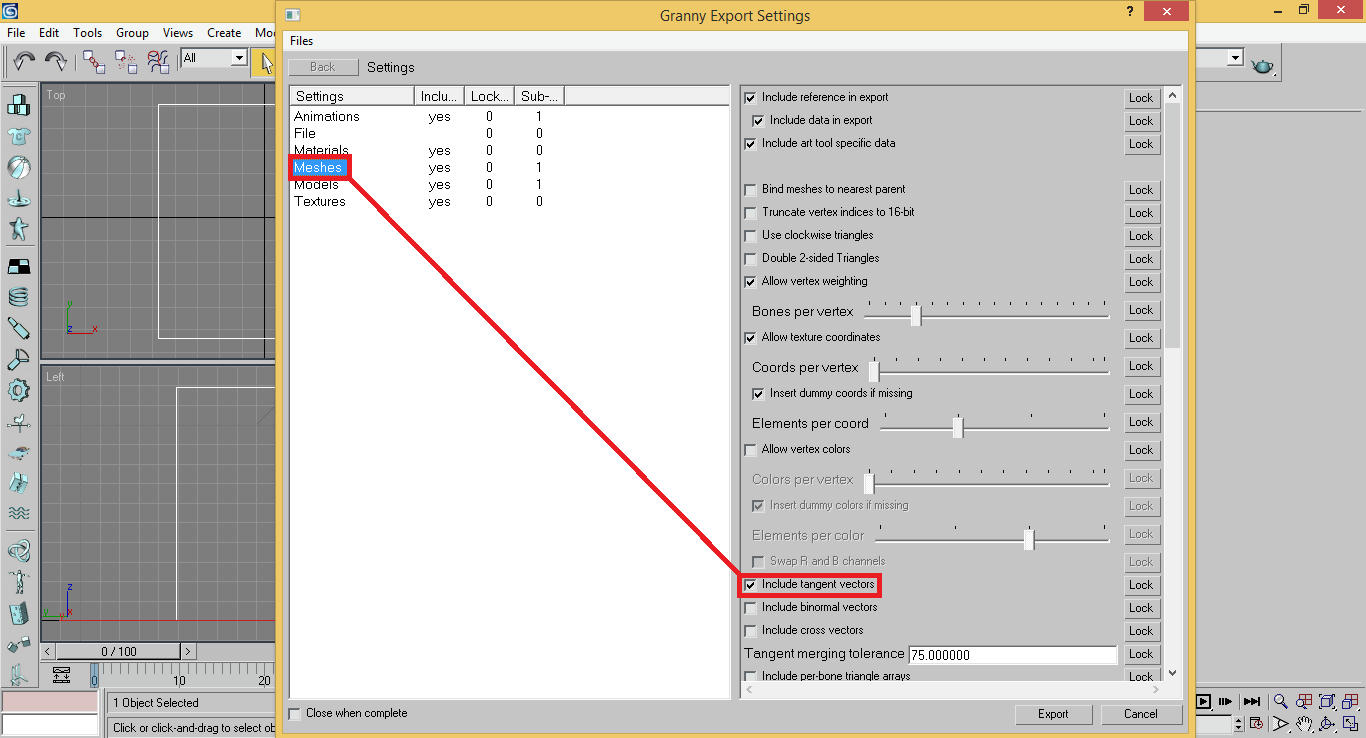Open dropdown left of the teapot icon
The image size is (1366, 738).
(1235, 58)
